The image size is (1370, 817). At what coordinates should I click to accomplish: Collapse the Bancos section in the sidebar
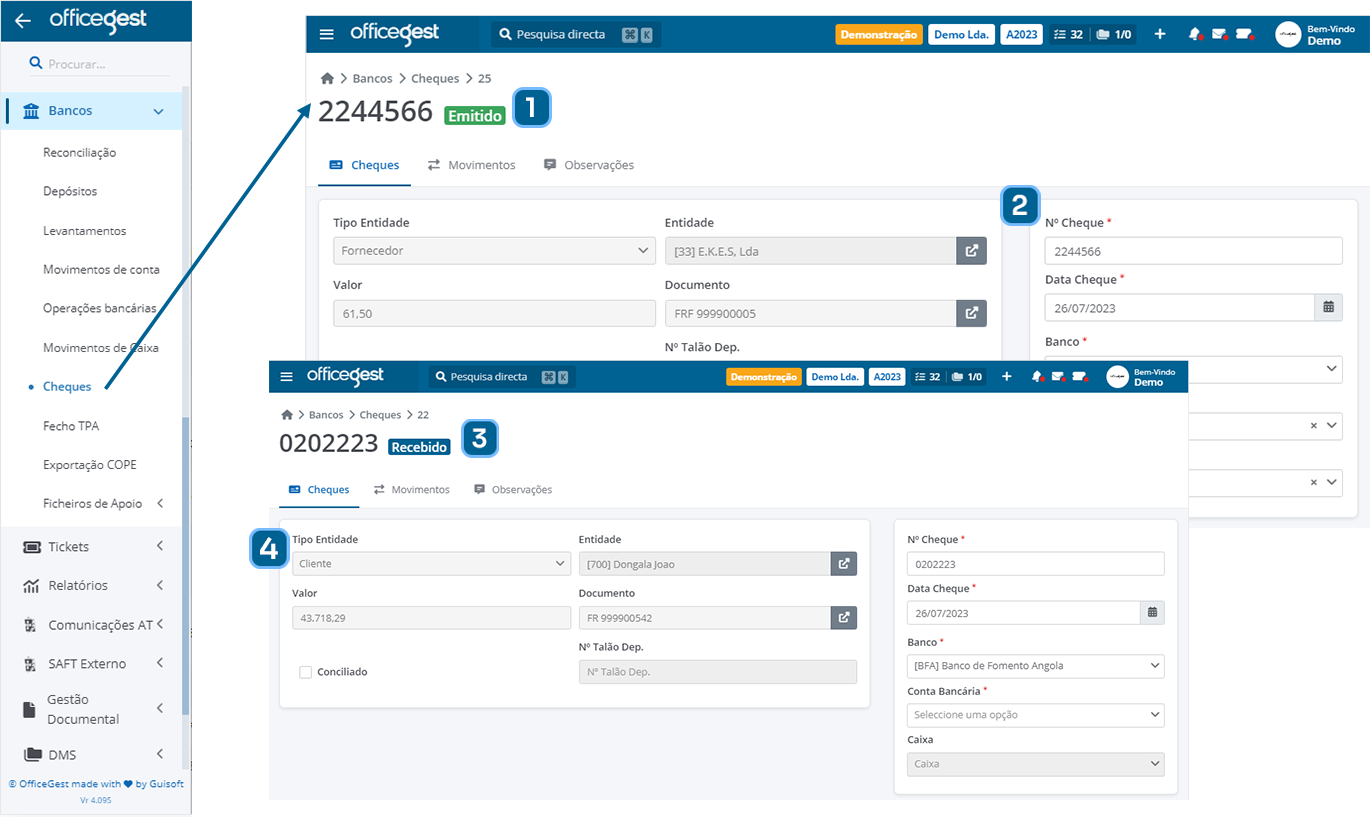[x=160, y=110]
